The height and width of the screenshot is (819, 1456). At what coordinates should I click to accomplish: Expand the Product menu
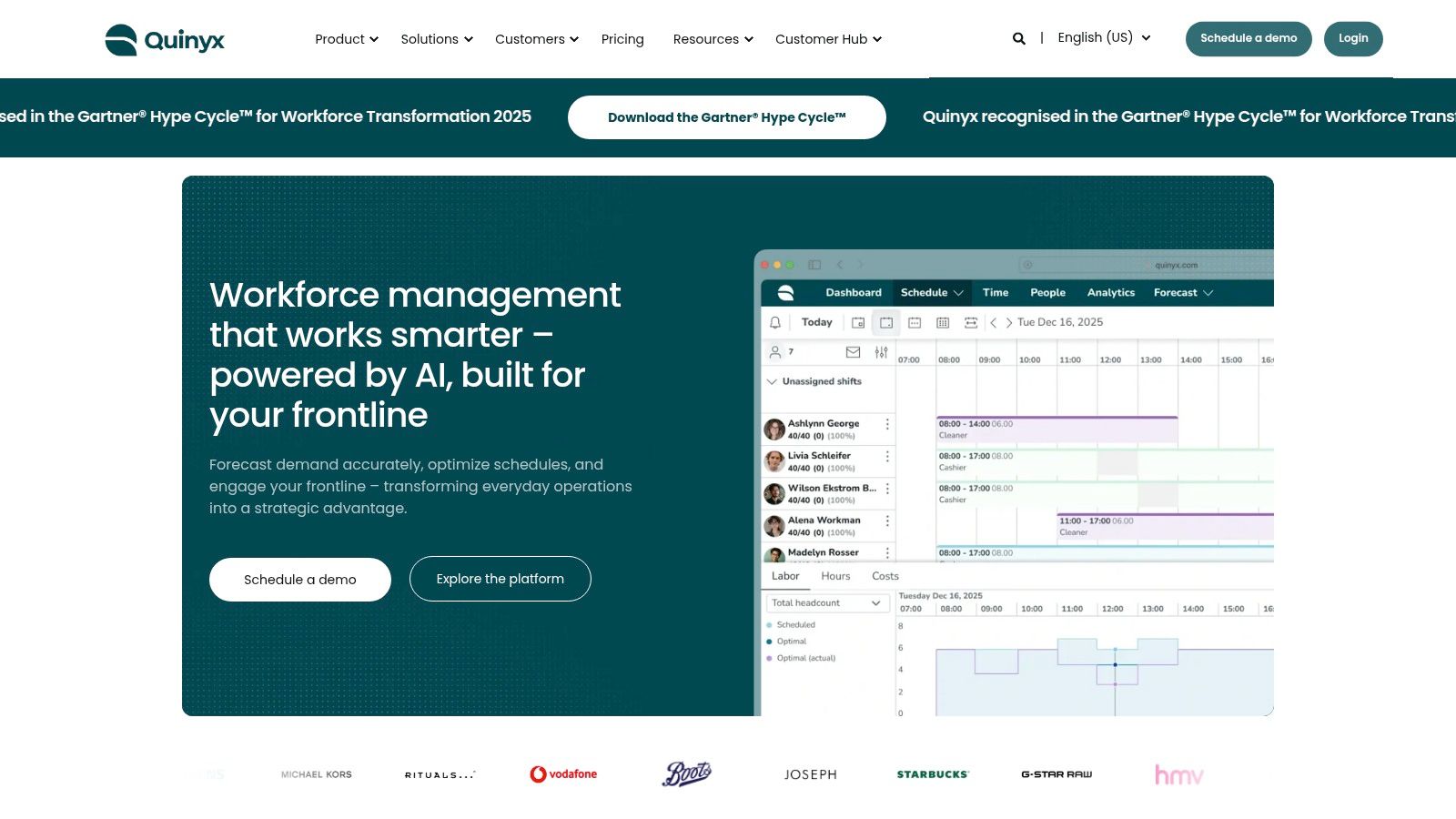[346, 39]
